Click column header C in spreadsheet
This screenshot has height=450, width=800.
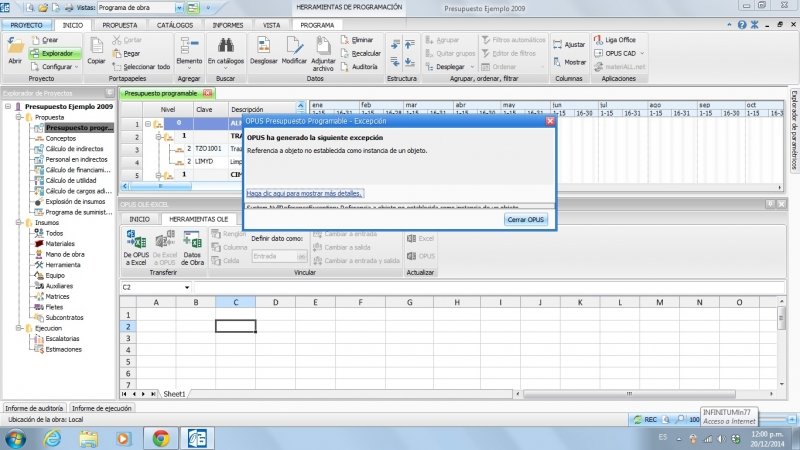coord(235,301)
